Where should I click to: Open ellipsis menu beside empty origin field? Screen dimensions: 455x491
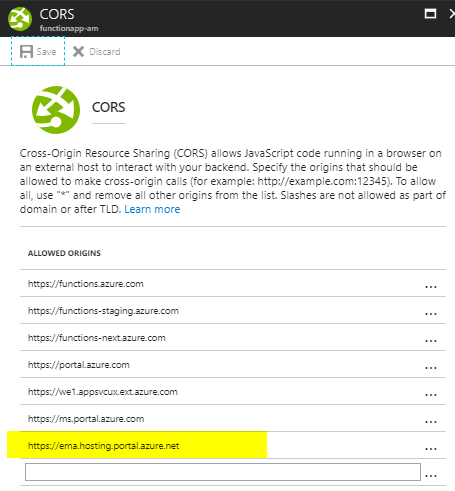431,476
